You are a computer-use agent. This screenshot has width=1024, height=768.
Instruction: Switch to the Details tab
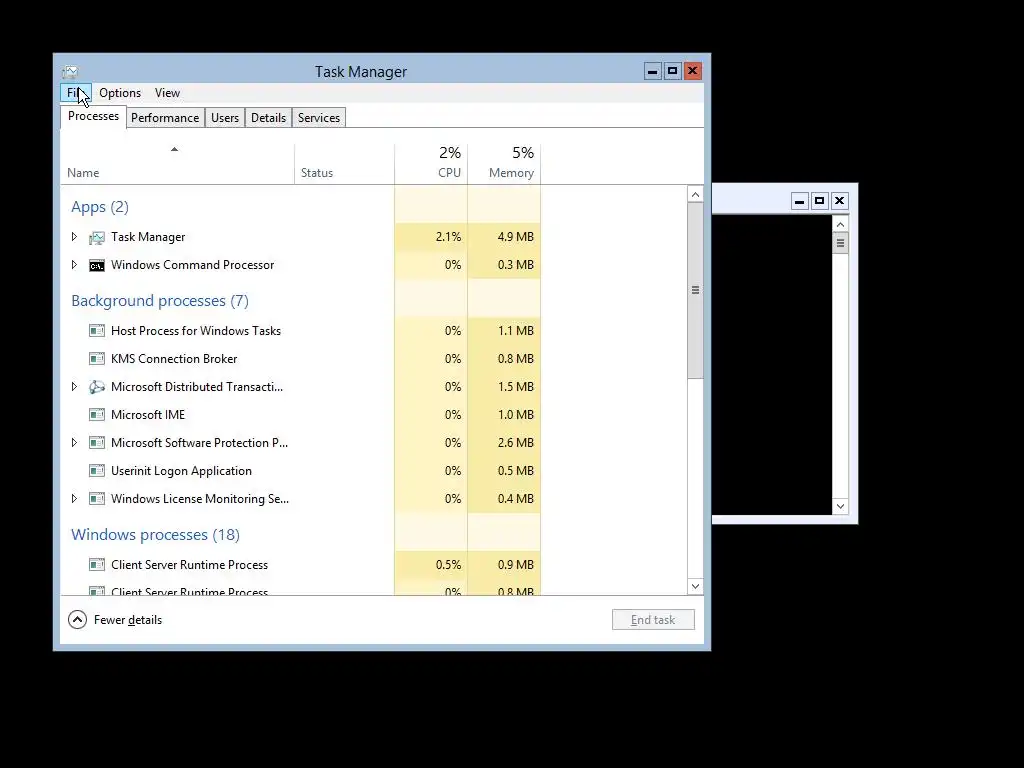pyautogui.click(x=268, y=118)
